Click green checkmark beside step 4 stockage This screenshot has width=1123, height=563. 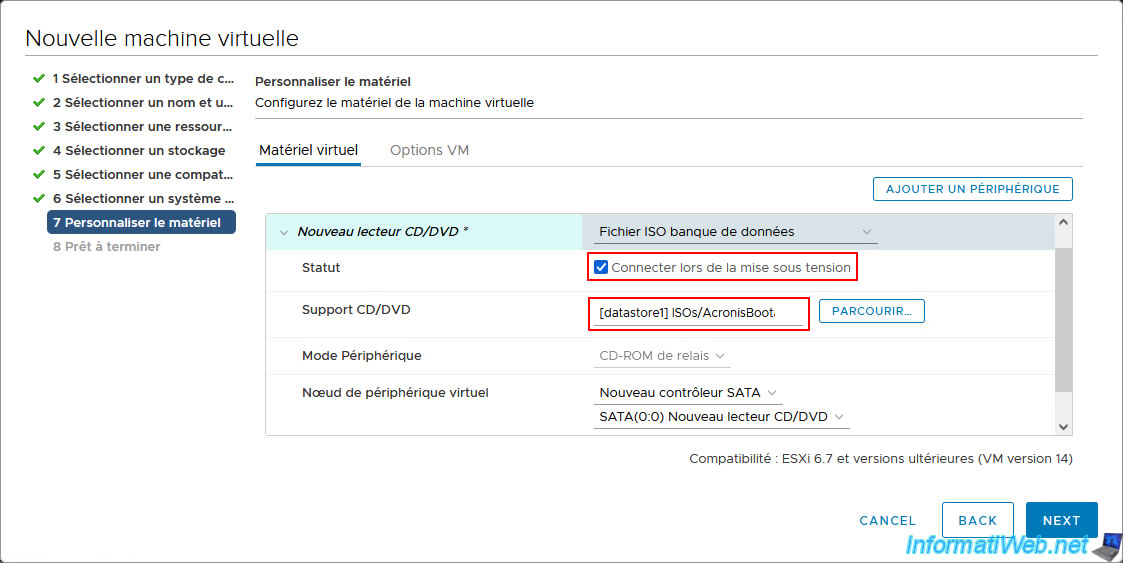(39, 150)
